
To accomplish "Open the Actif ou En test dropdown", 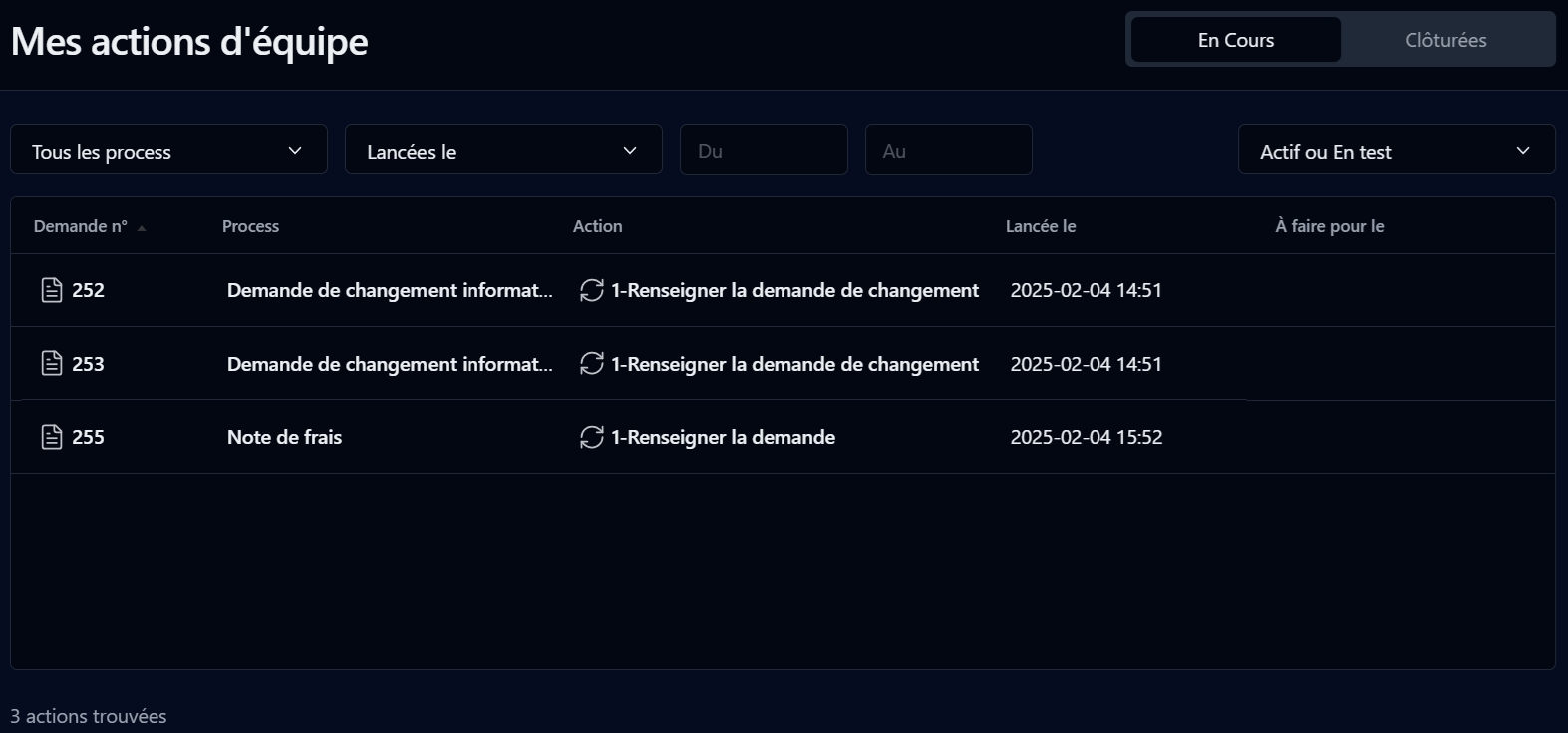I will coord(1396,150).
